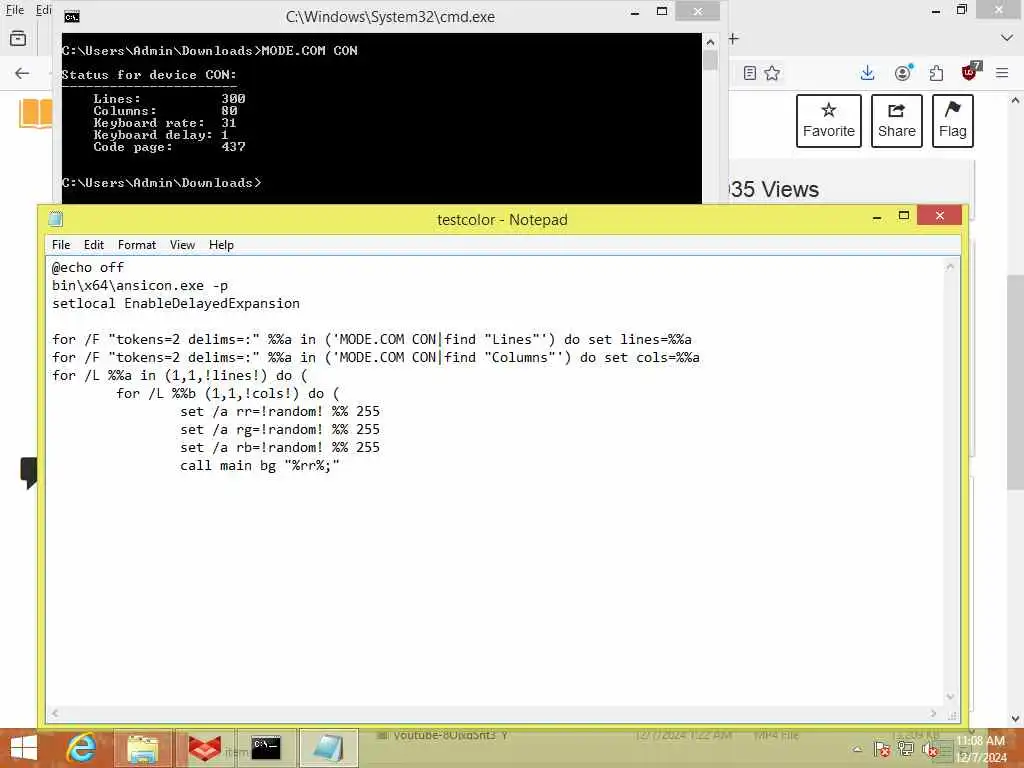Open taskbar clock showing 11:08 AM
Viewport: 1024px width, 768px height.
[981, 749]
